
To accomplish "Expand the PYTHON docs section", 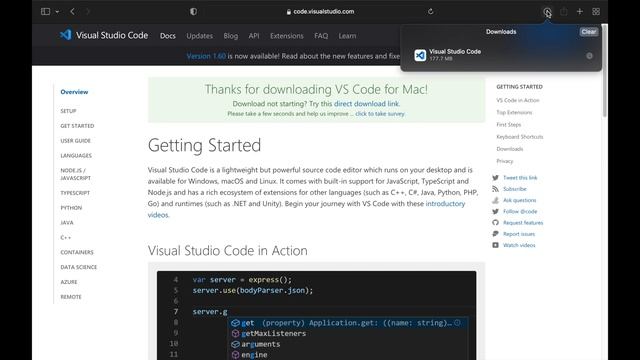I will [71, 208].
